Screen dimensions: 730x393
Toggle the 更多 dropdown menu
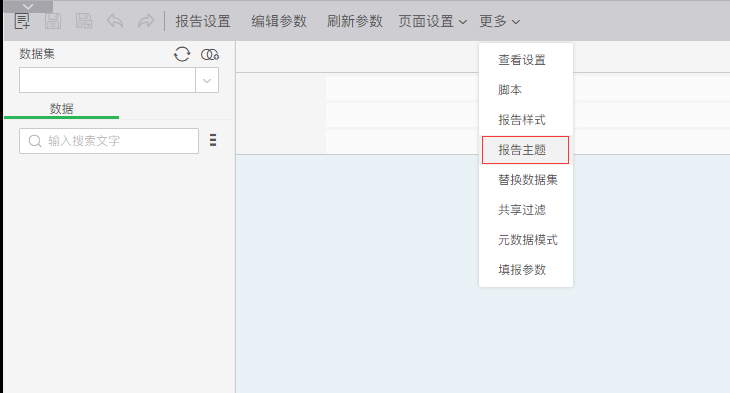pyautogui.click(x=500, y=21)
